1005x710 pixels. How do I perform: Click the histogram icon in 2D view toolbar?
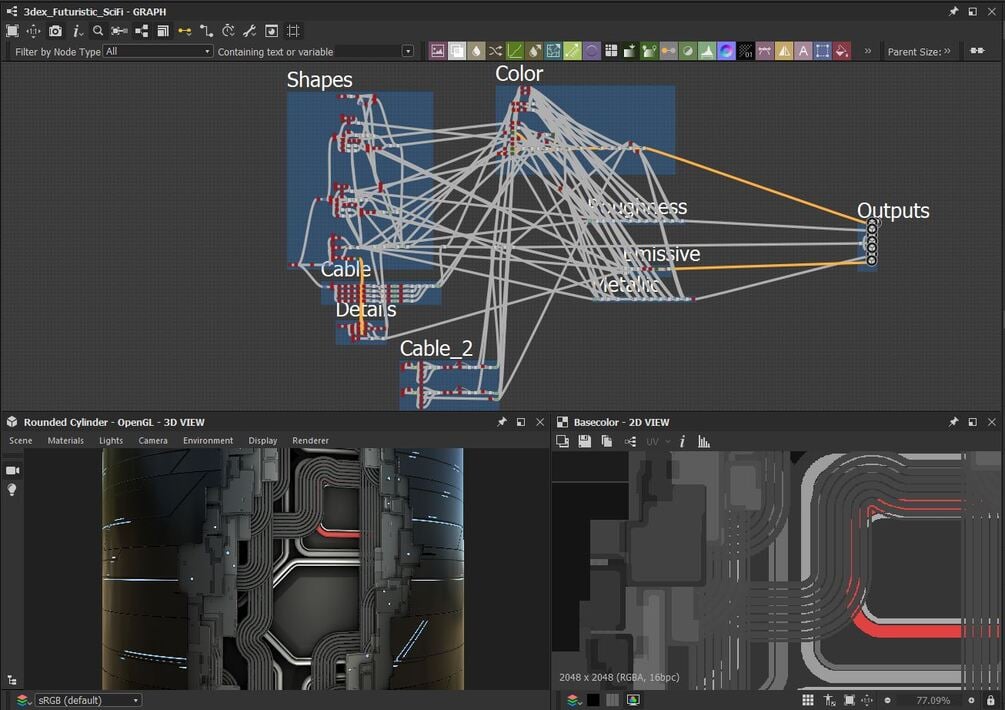point(703,441)
